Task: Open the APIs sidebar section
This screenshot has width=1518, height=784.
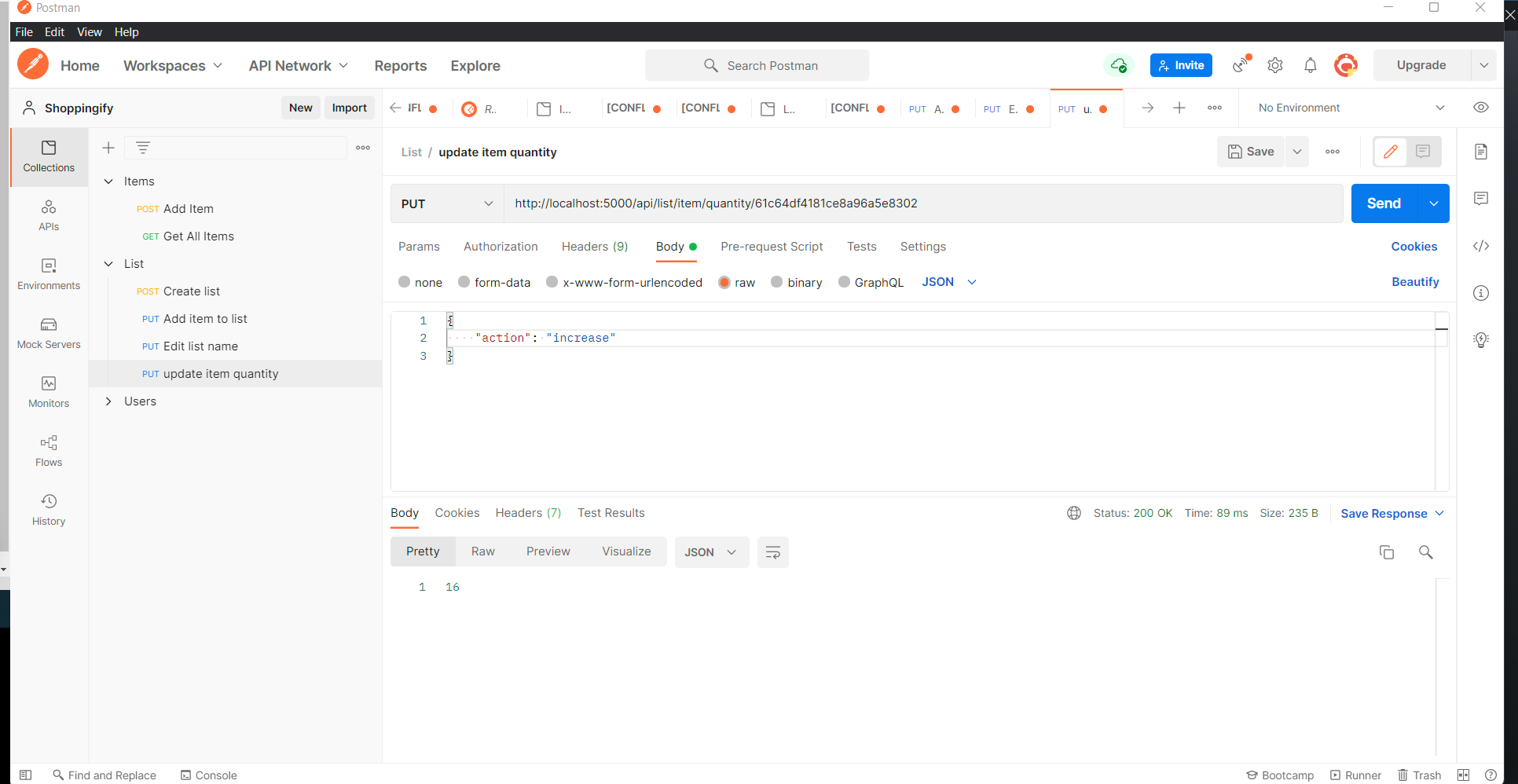Action: pos(49,216)
